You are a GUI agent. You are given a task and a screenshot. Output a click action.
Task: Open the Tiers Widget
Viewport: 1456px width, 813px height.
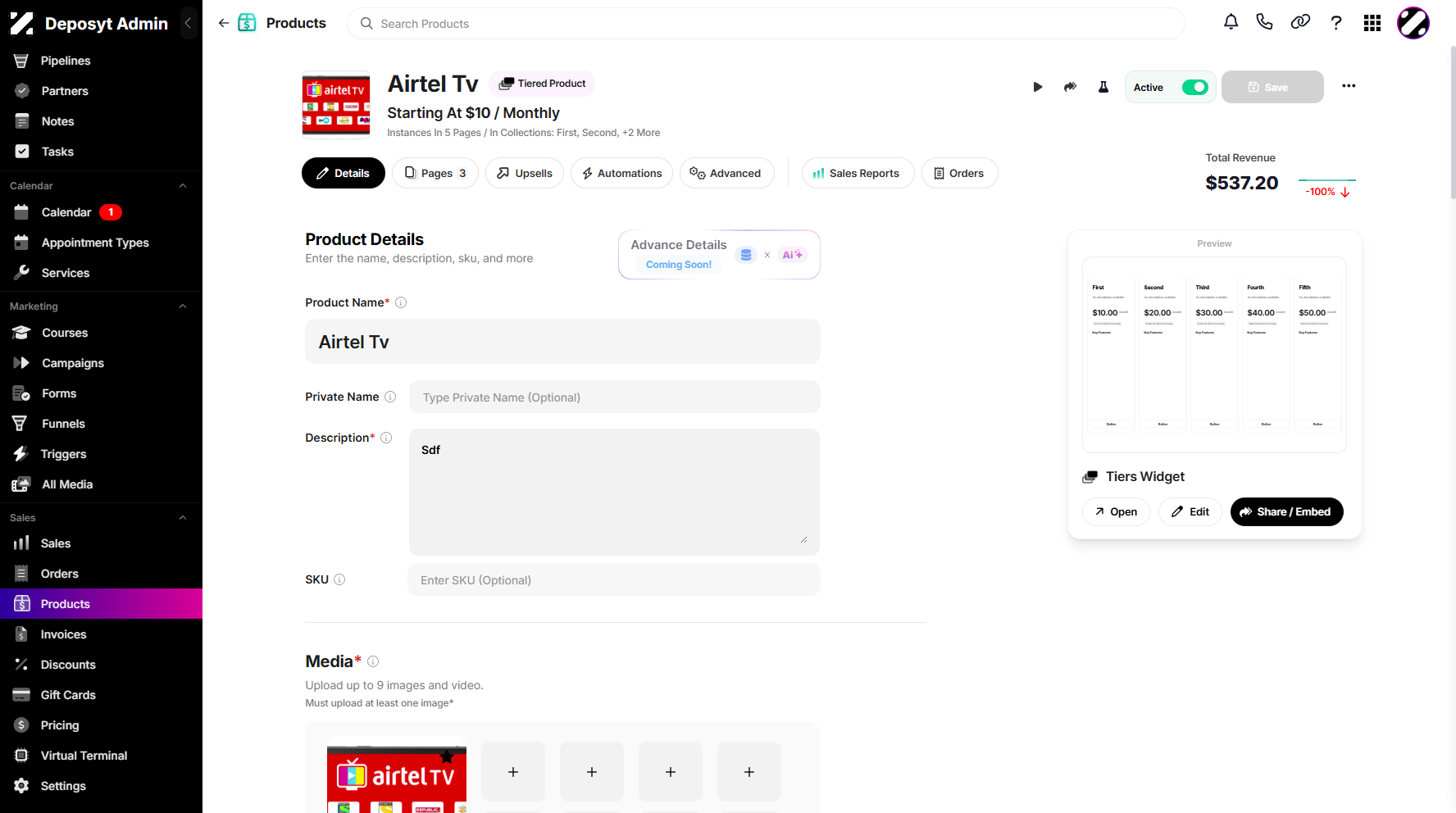pyautogui.click(x=1116, y=511)
